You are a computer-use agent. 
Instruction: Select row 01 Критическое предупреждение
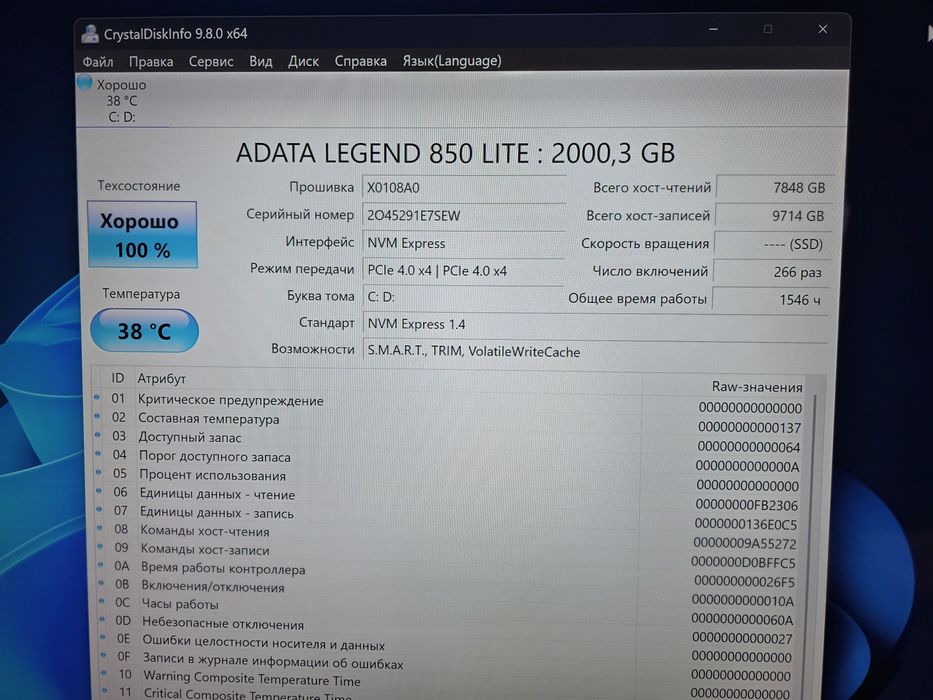448,404
